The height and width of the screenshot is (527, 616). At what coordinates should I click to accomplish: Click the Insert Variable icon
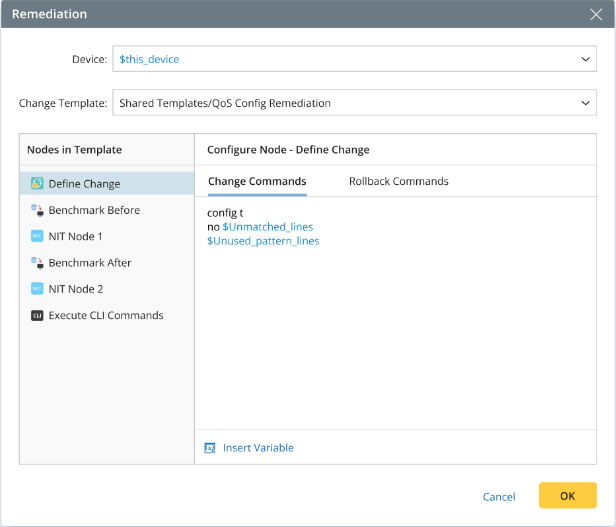point(210,448)
